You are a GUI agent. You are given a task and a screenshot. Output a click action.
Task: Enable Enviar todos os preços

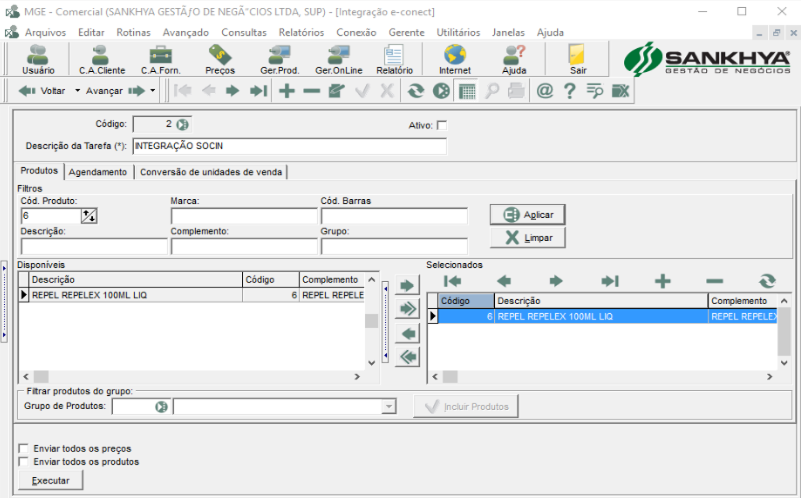(23, 448)
